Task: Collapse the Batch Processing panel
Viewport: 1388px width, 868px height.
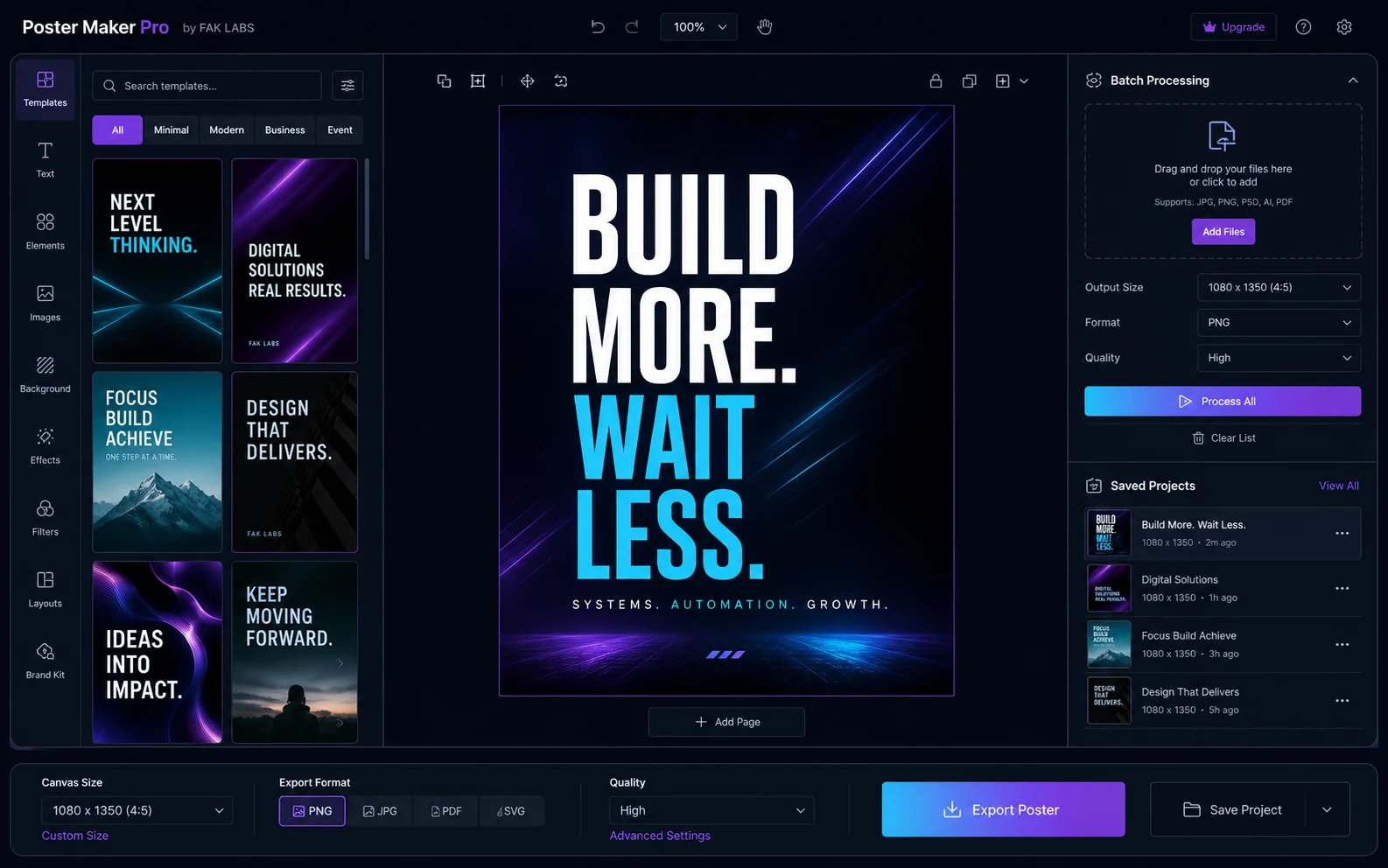Action: [x=1353, y=80]
